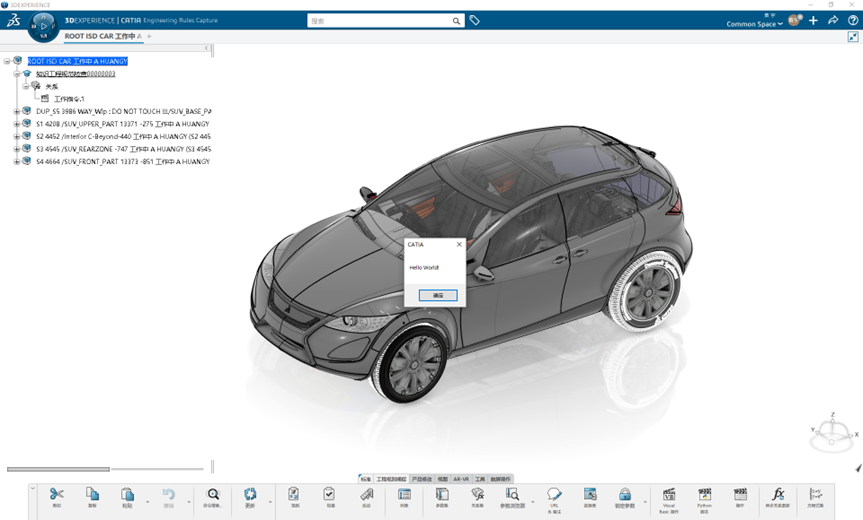Click the Undo arrow icon
863x520 pixels.
[x=168, y=494]
